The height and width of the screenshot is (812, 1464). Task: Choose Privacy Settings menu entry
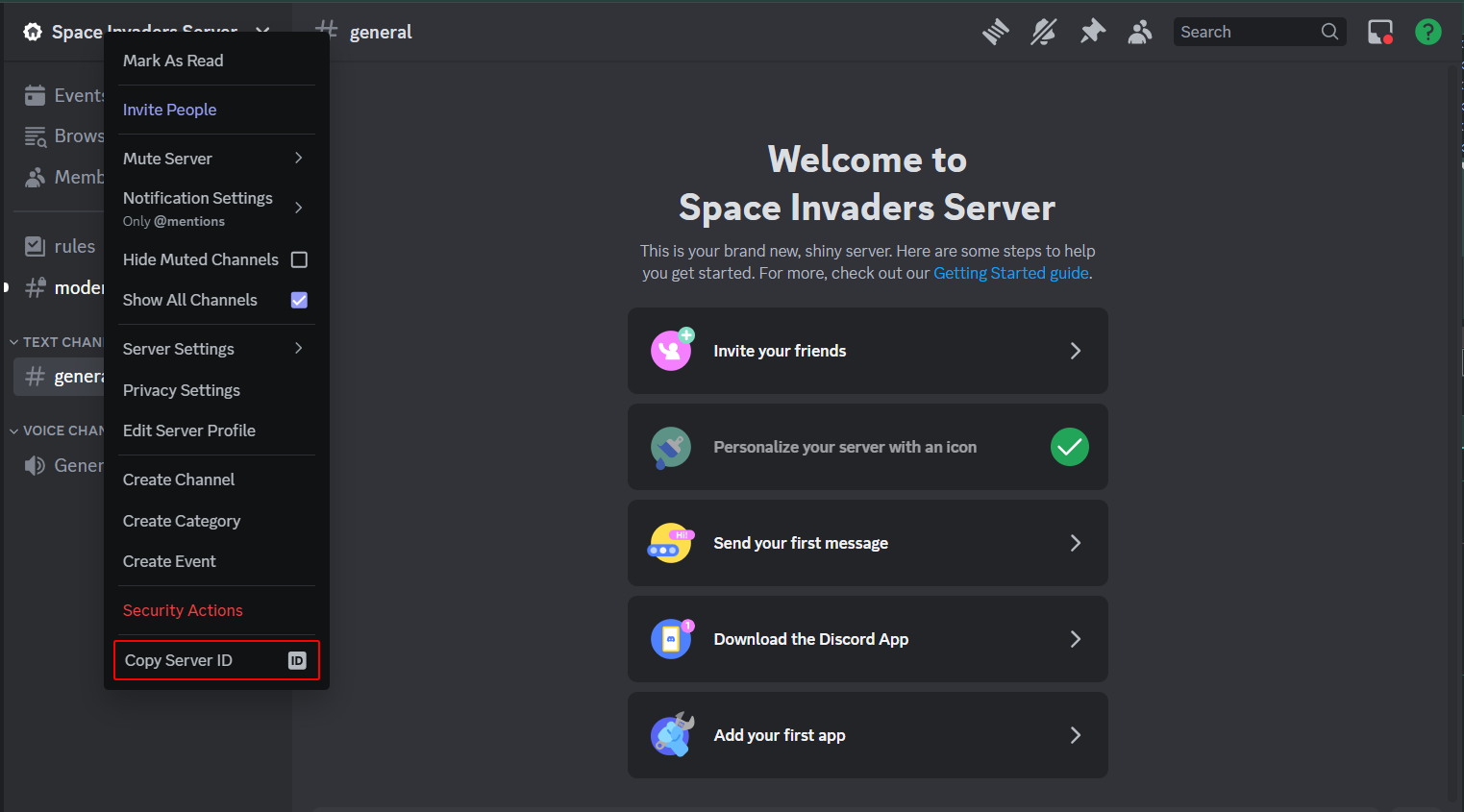pyautogui.click(x=216, y=390)
